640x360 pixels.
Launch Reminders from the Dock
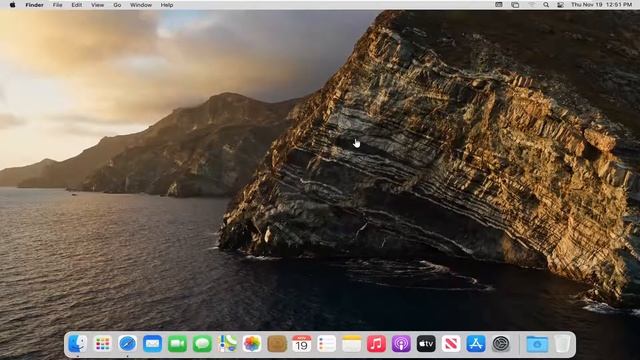[327, 344]
